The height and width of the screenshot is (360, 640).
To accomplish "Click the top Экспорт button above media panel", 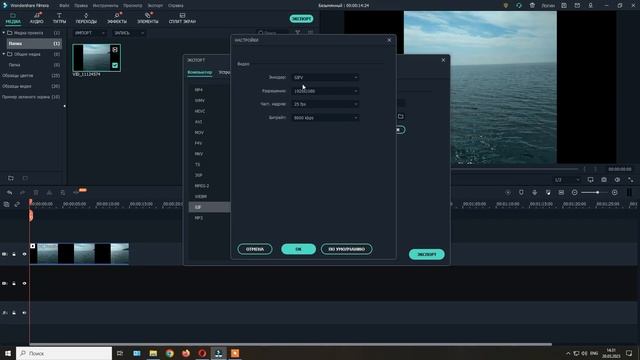I will [x=301, y=19].
